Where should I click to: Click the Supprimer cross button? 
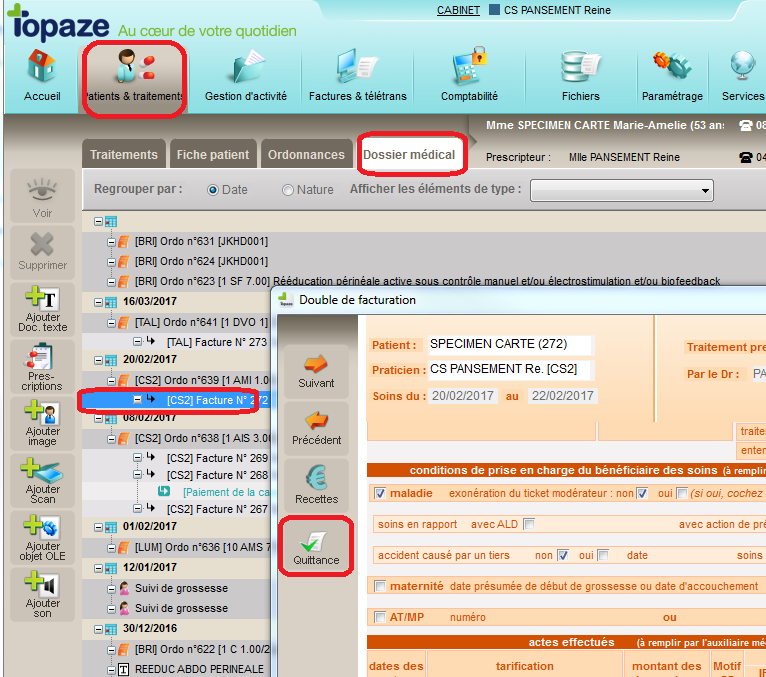[42, 252]
